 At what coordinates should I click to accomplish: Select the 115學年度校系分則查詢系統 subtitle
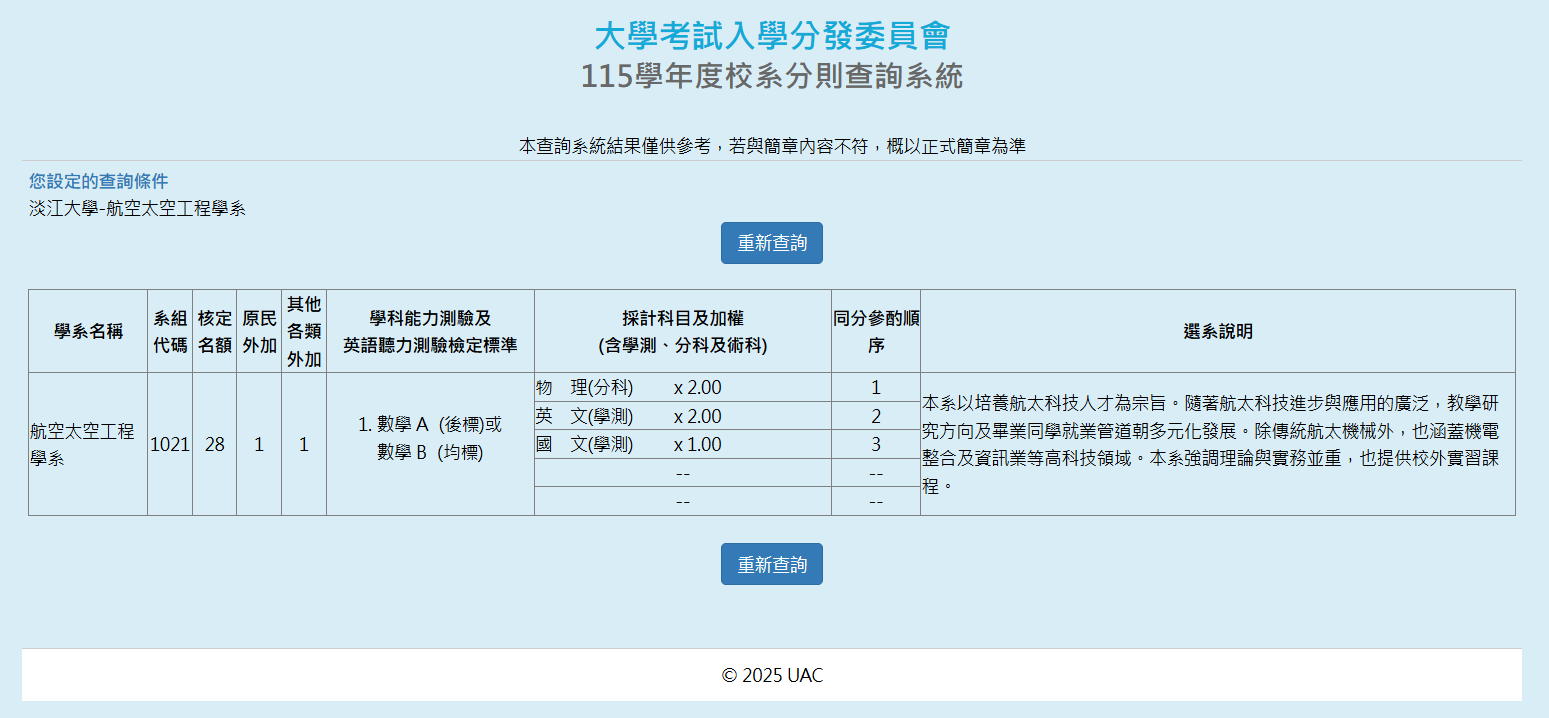pyautogui.click(x=772, y=76)
